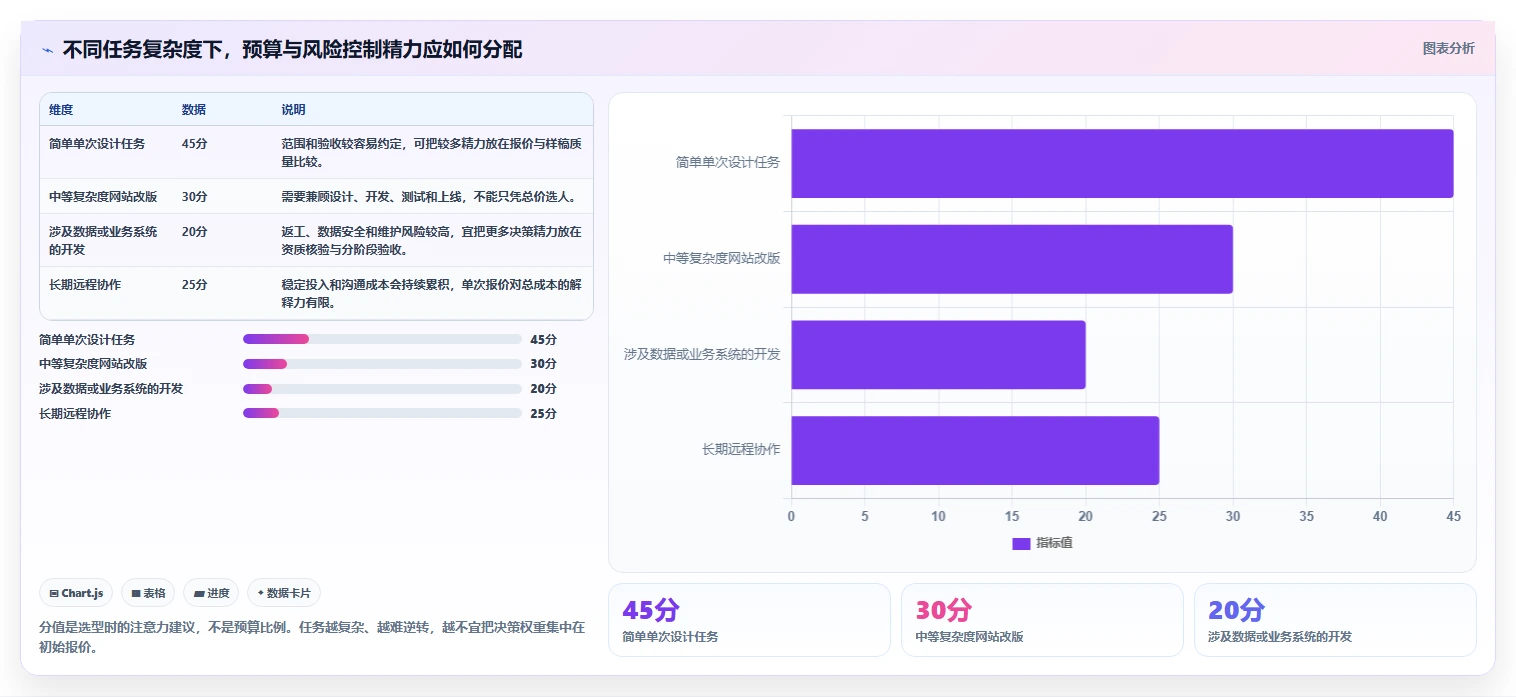Click the purple 指标值 legend swatch
The image size is (1516, 697).
pyautogui.click(x=1021, y=543)
